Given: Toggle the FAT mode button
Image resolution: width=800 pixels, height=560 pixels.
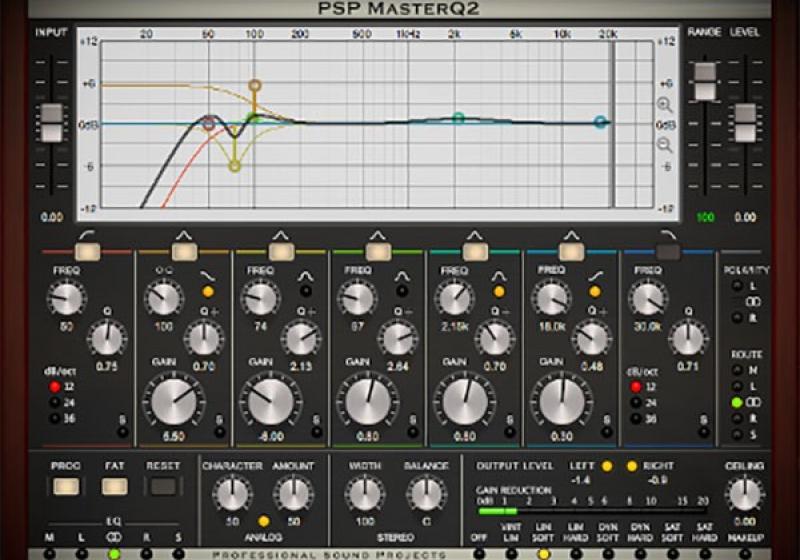Looking at the screenshot, I should point(113,487).
